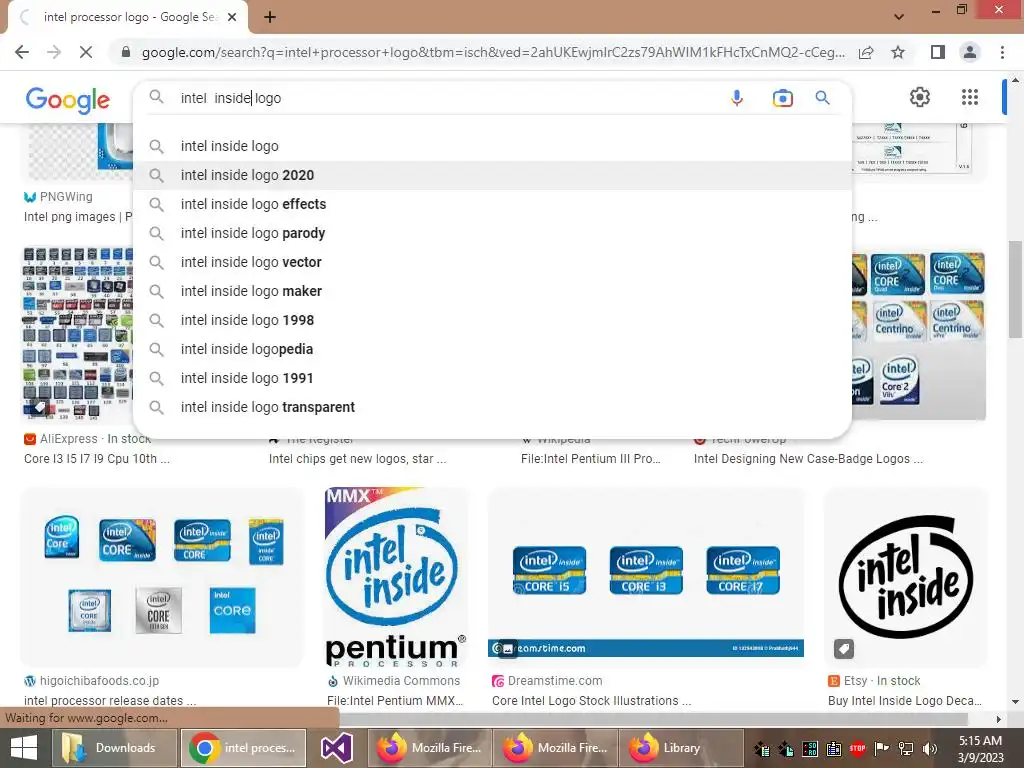This screenshot has width=1024, height=768.
Task: Open Google quick settings gear
Action: click(x=920, y=97)
